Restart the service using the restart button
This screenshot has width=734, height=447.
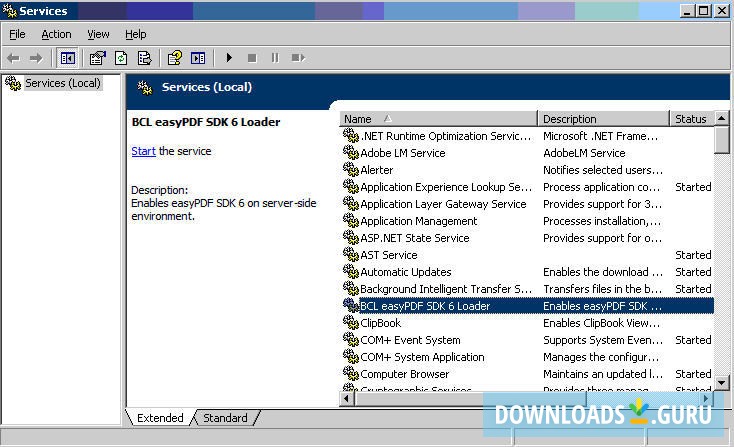[298, 58]
